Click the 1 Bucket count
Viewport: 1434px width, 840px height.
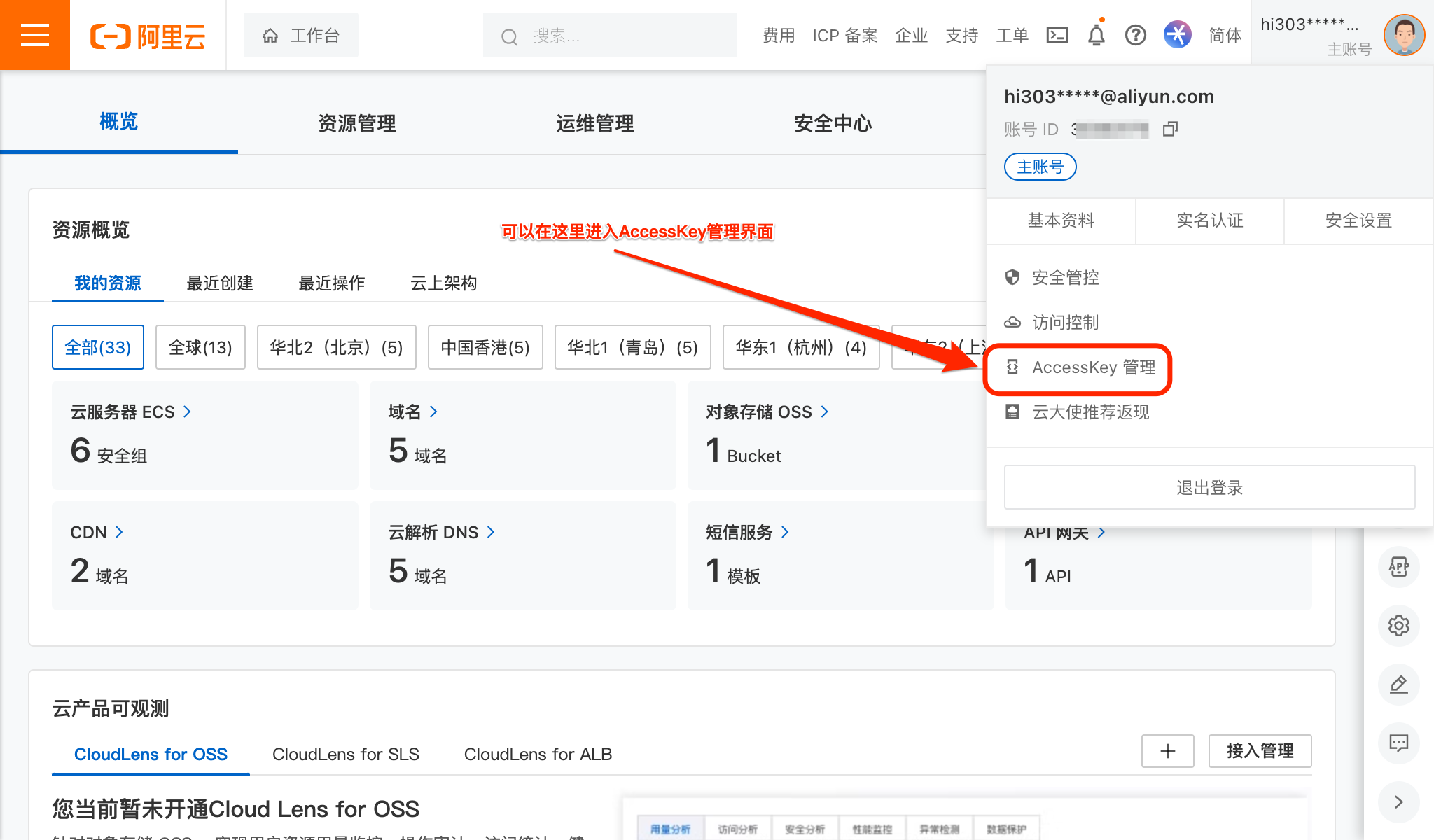[x=744, y=450]
